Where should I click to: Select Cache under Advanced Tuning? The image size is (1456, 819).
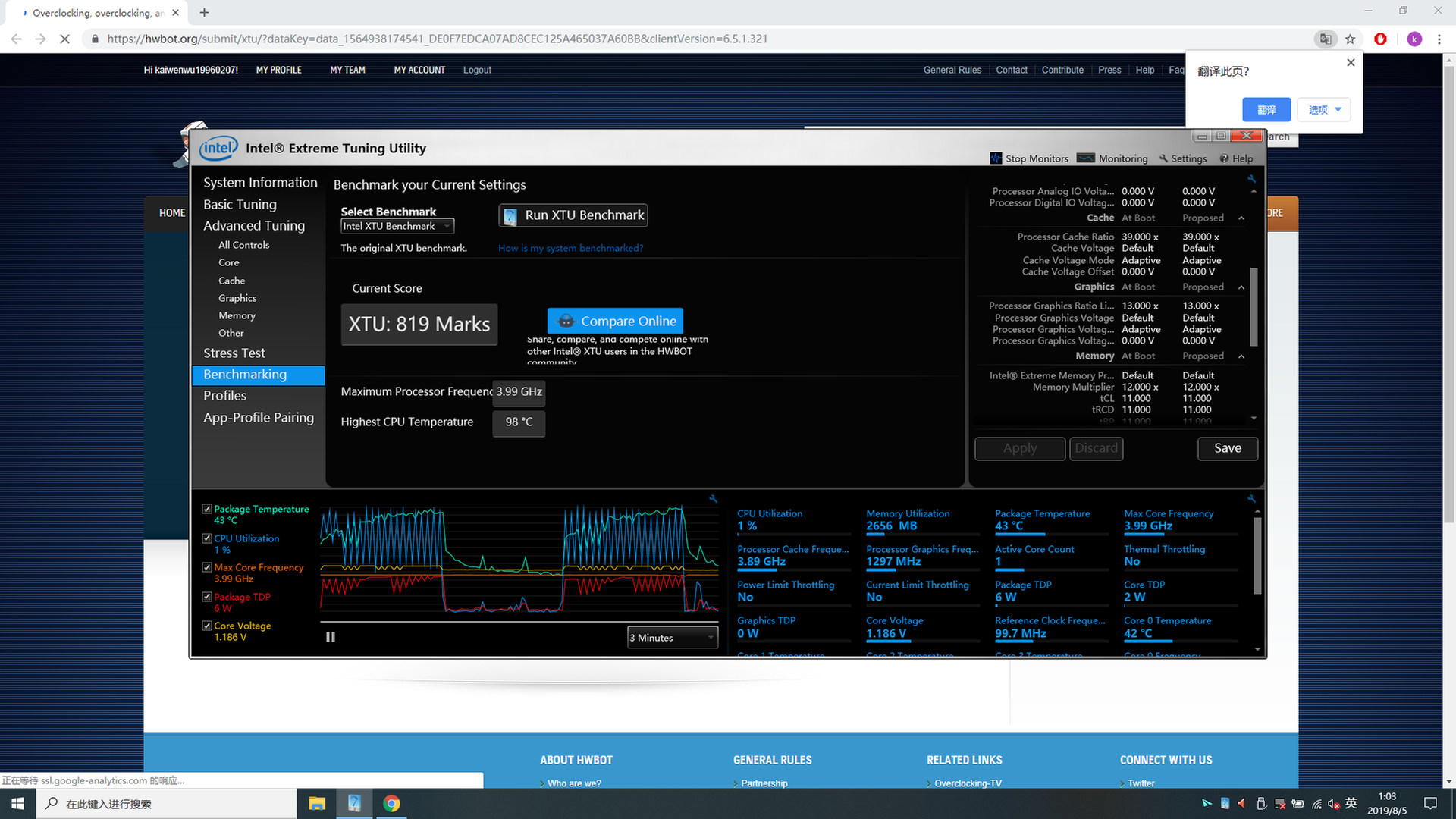pyautogui.click(x=232, y=281)
